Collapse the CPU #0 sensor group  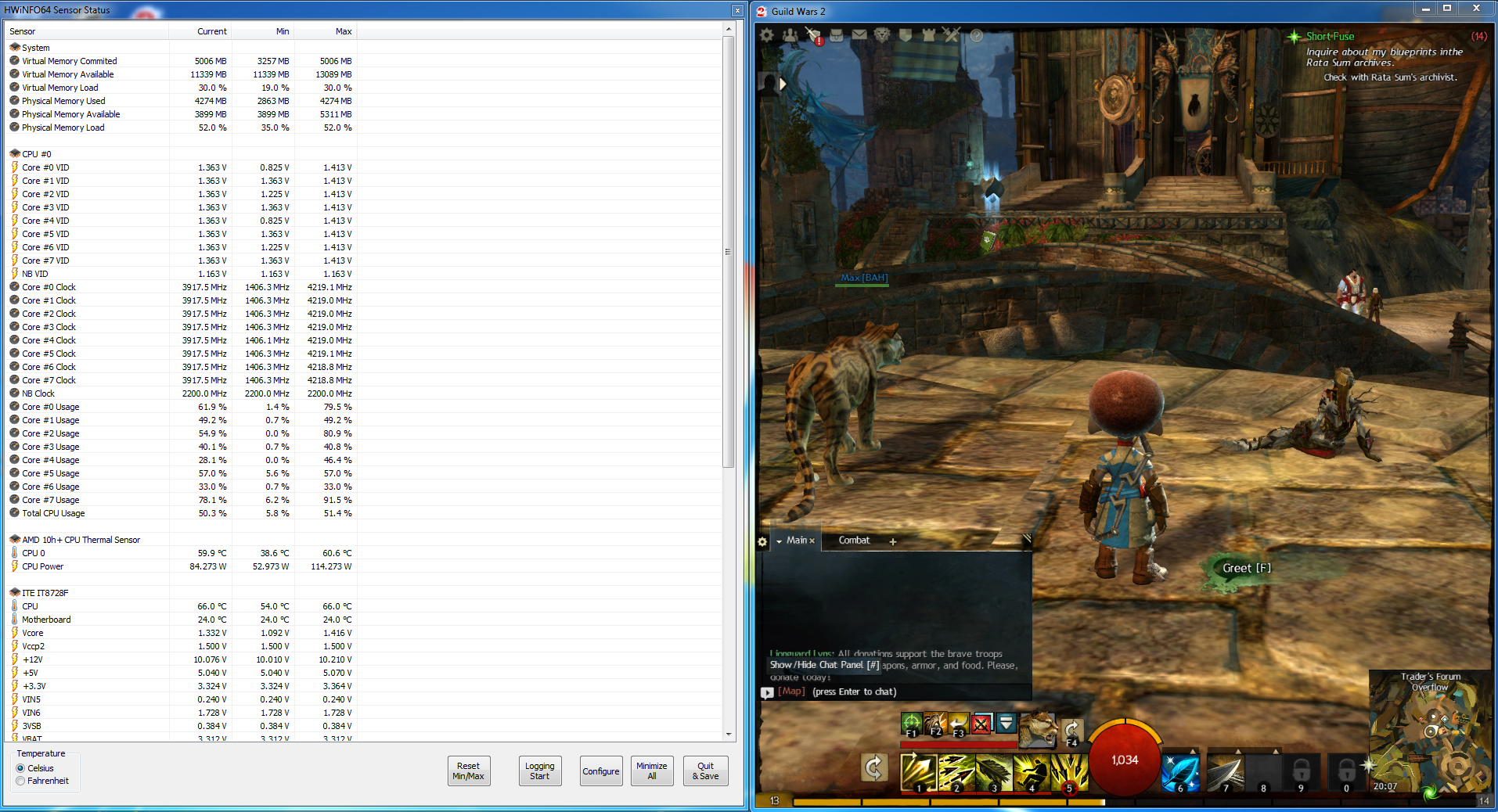coord(14,153)
